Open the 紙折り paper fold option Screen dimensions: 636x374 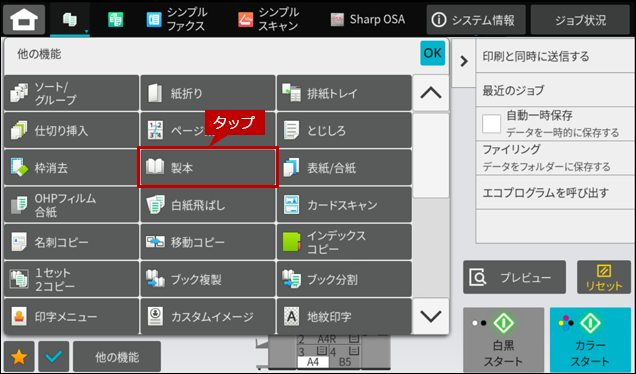pos(208,93)
